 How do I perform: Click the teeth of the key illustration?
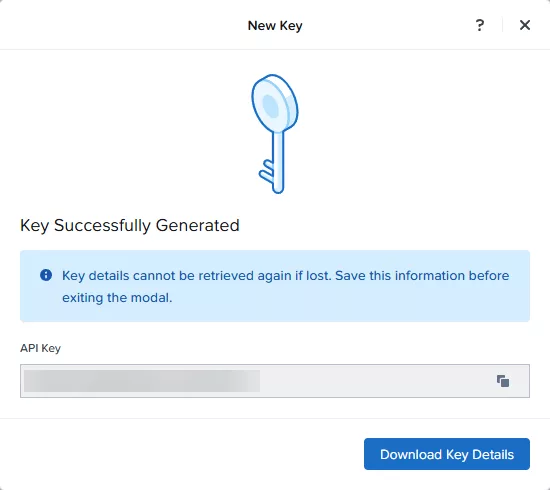266,171
